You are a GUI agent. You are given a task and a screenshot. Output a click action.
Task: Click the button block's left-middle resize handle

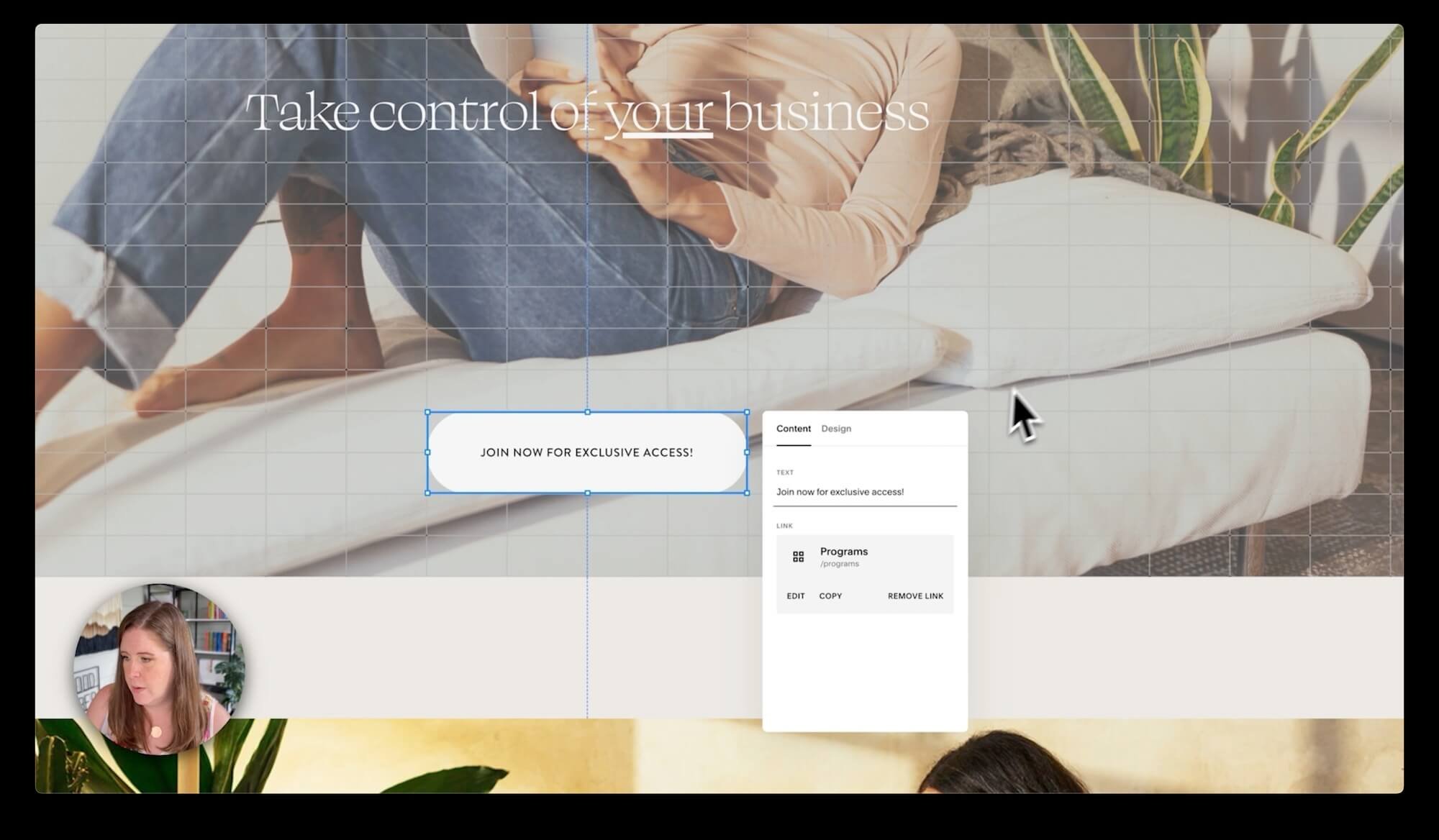[x=428, y=452]
